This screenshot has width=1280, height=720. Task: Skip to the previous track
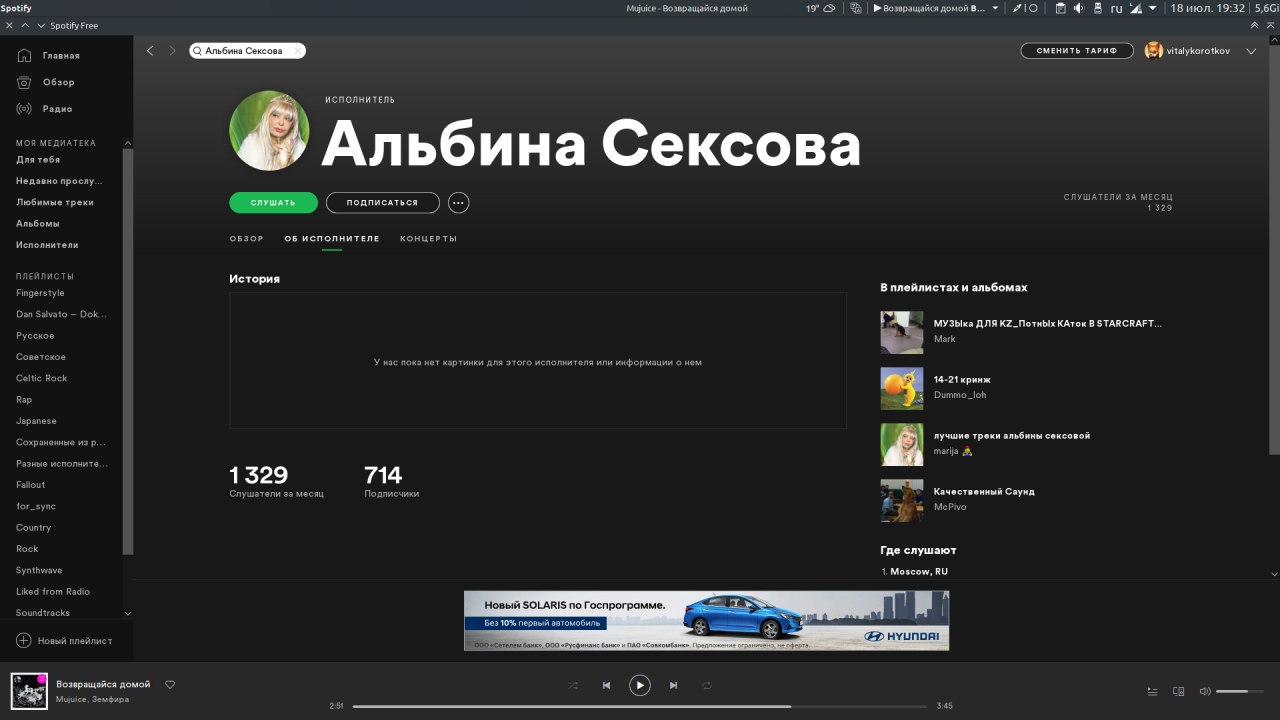pyautogui.click(x=606, y=685)
